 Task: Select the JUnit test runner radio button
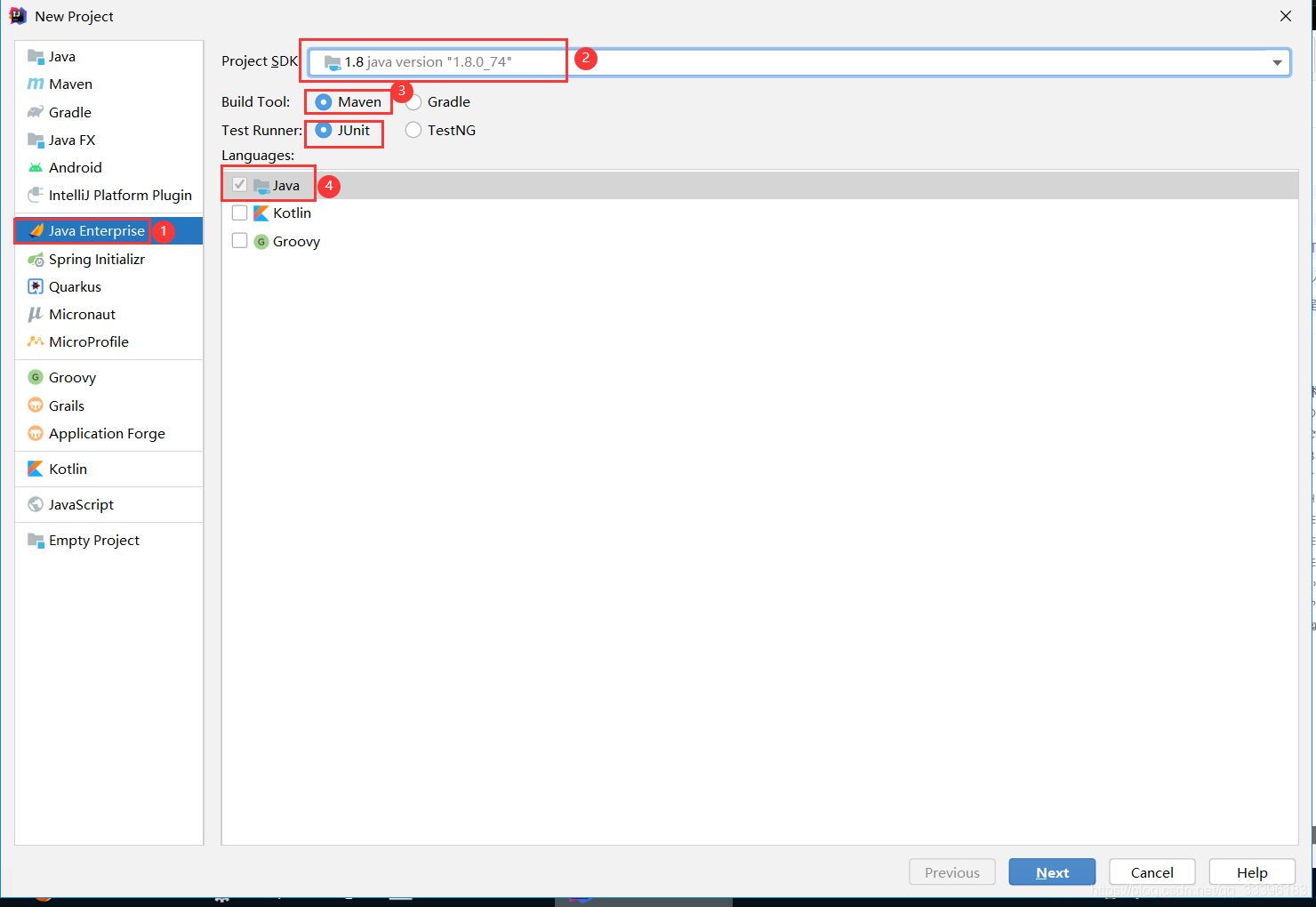point(324,131)
